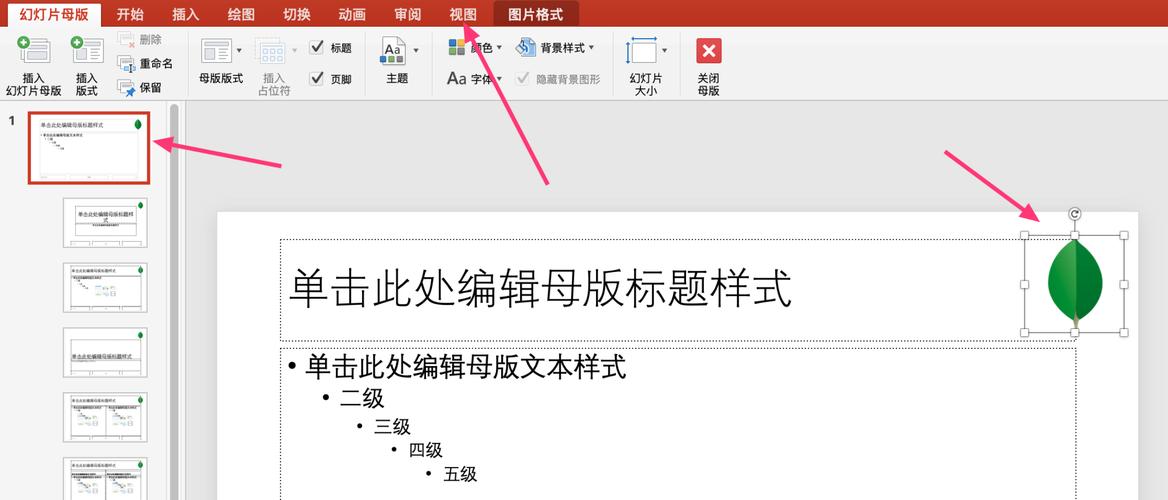Viewport: 1168px width, 500px height.
Task: Open the 插入 (Insert) tab
Action: tap(185, 14)
